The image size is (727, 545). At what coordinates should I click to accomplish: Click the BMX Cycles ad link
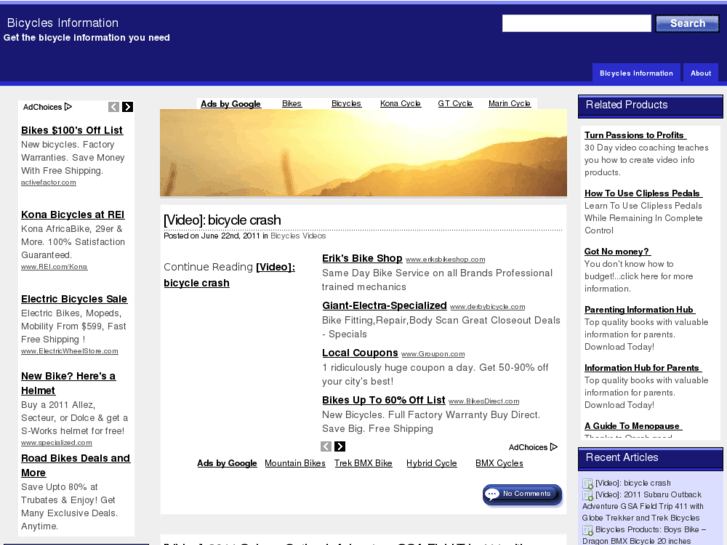(499, 463)
